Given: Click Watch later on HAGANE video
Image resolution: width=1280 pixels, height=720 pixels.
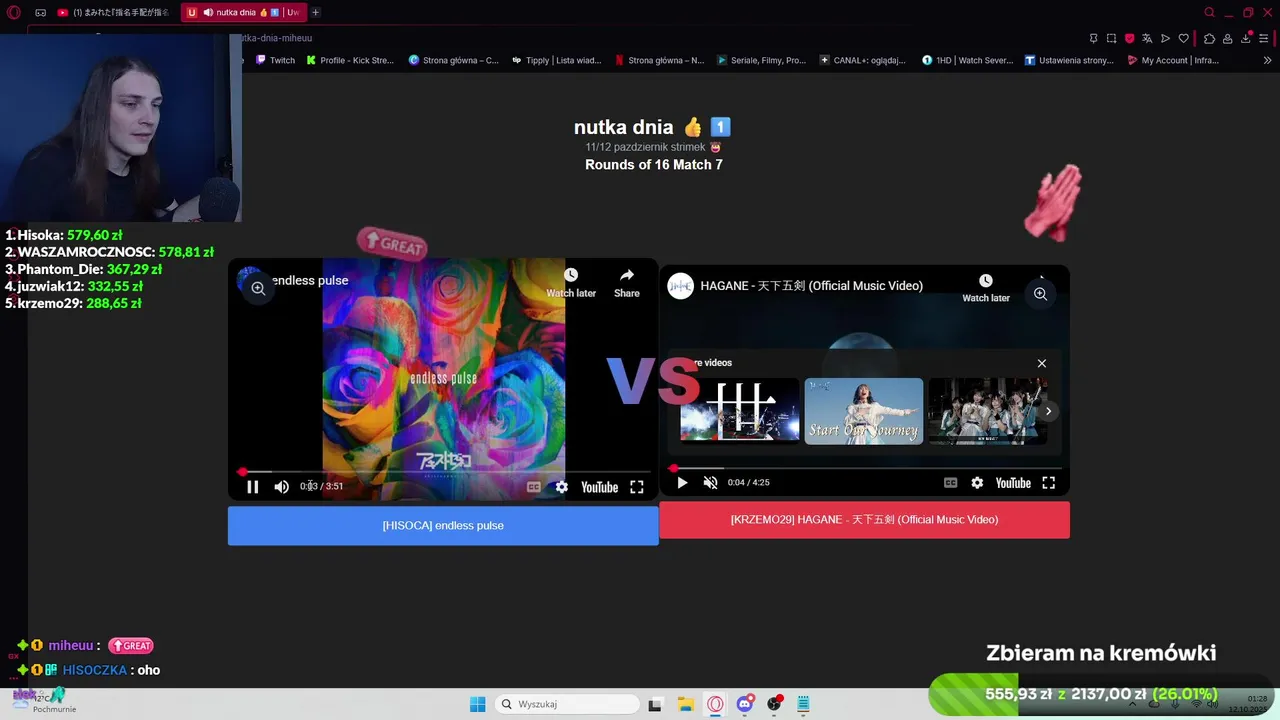Looking at the screenshot, I should 986,288.
